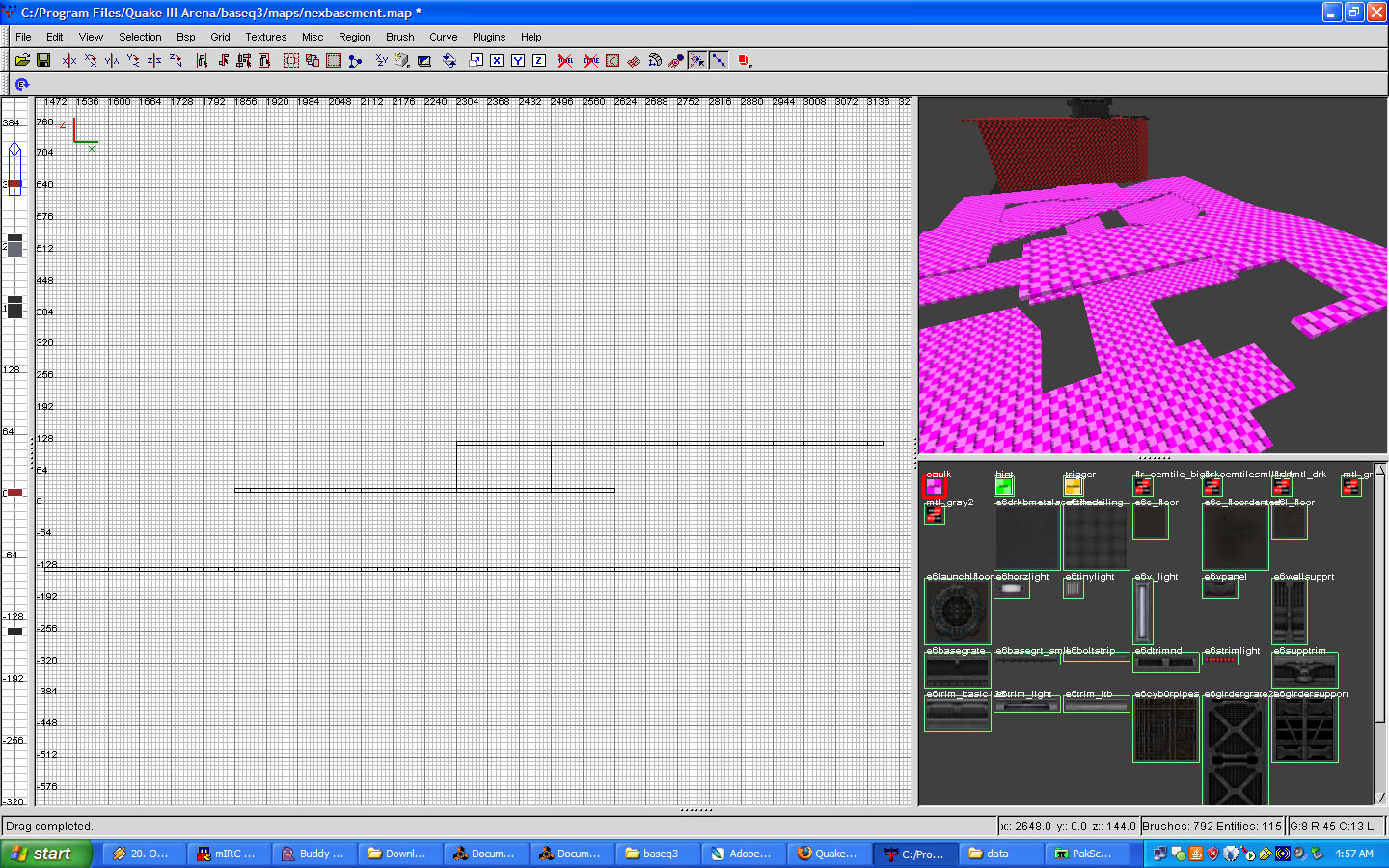Screen dimensions: 1389x868
Task: Select the e6girdersupport texture
Action: click(1305, 730)
